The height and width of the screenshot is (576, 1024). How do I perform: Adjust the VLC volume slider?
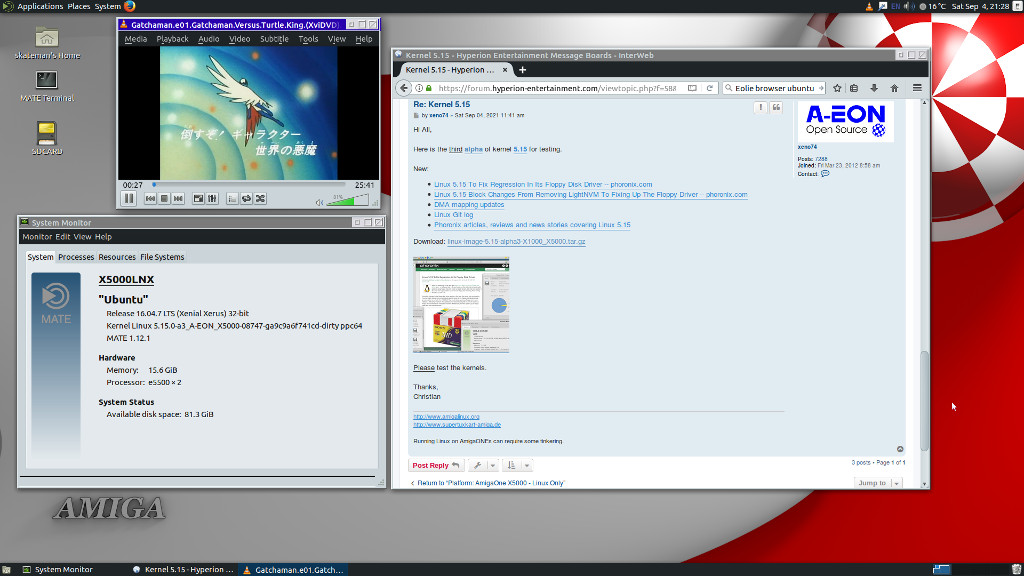(x=347, y=200)
